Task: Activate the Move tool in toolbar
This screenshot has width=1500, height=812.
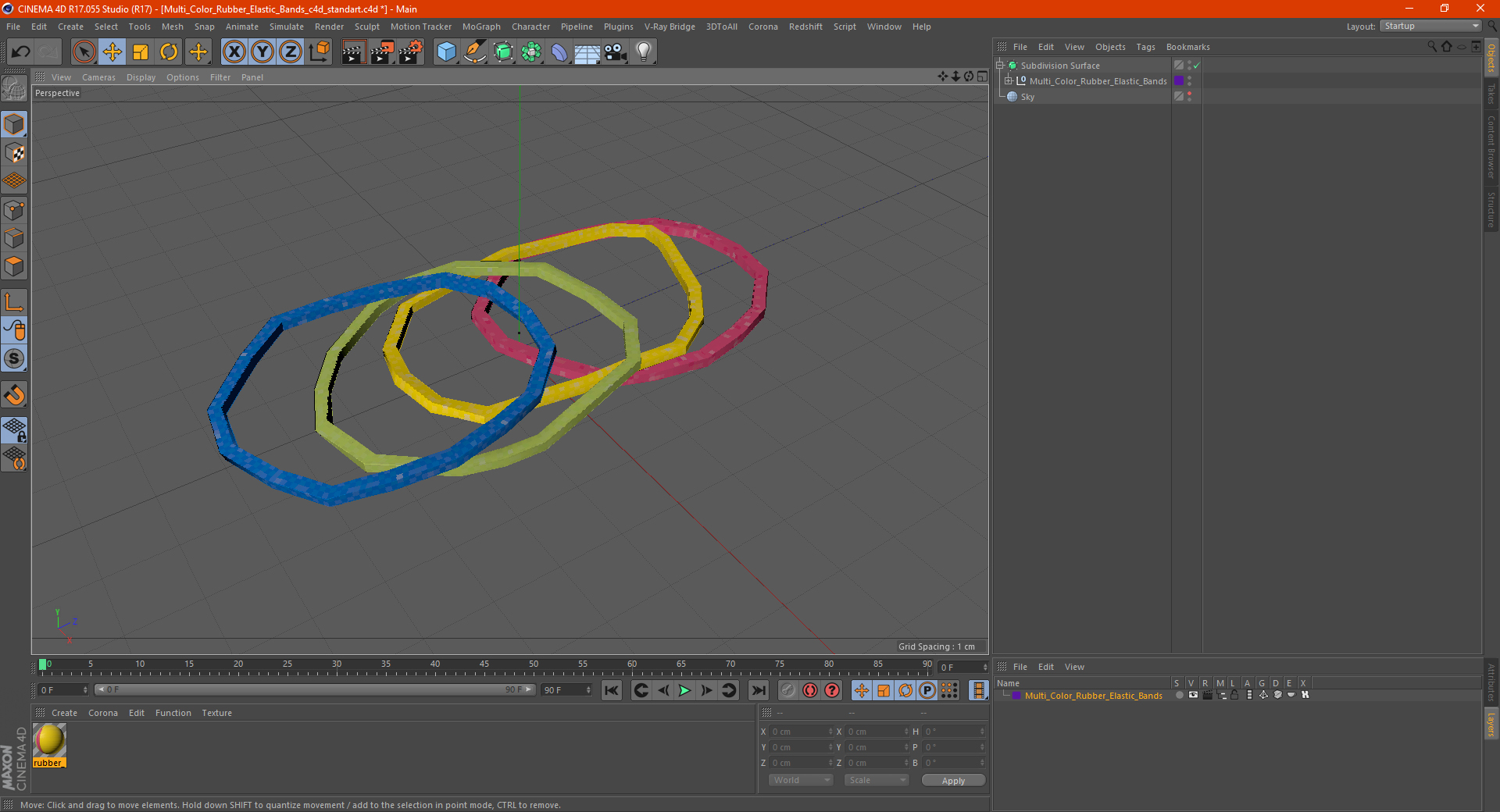Action: 112,52
